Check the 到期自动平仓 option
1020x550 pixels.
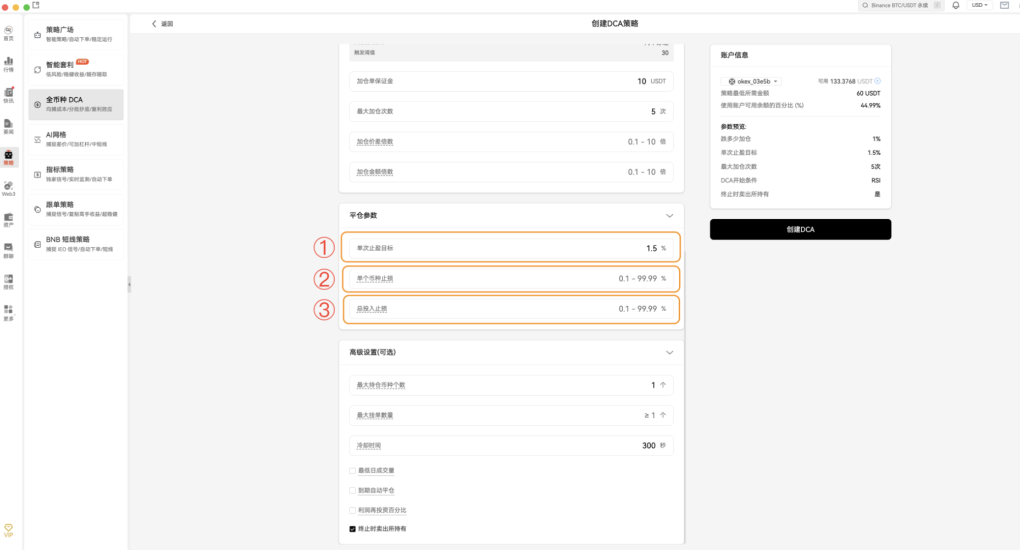tap(352, 490)
